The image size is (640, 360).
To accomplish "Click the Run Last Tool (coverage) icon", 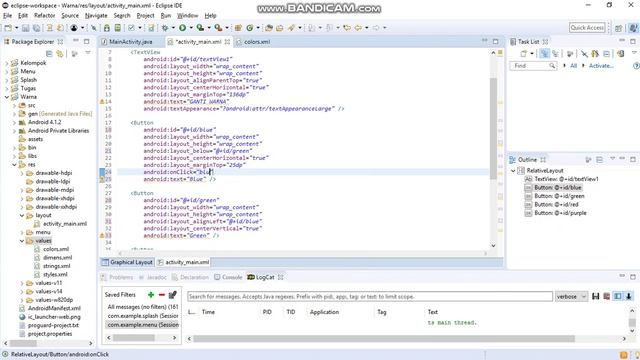I will coord(200,28).
